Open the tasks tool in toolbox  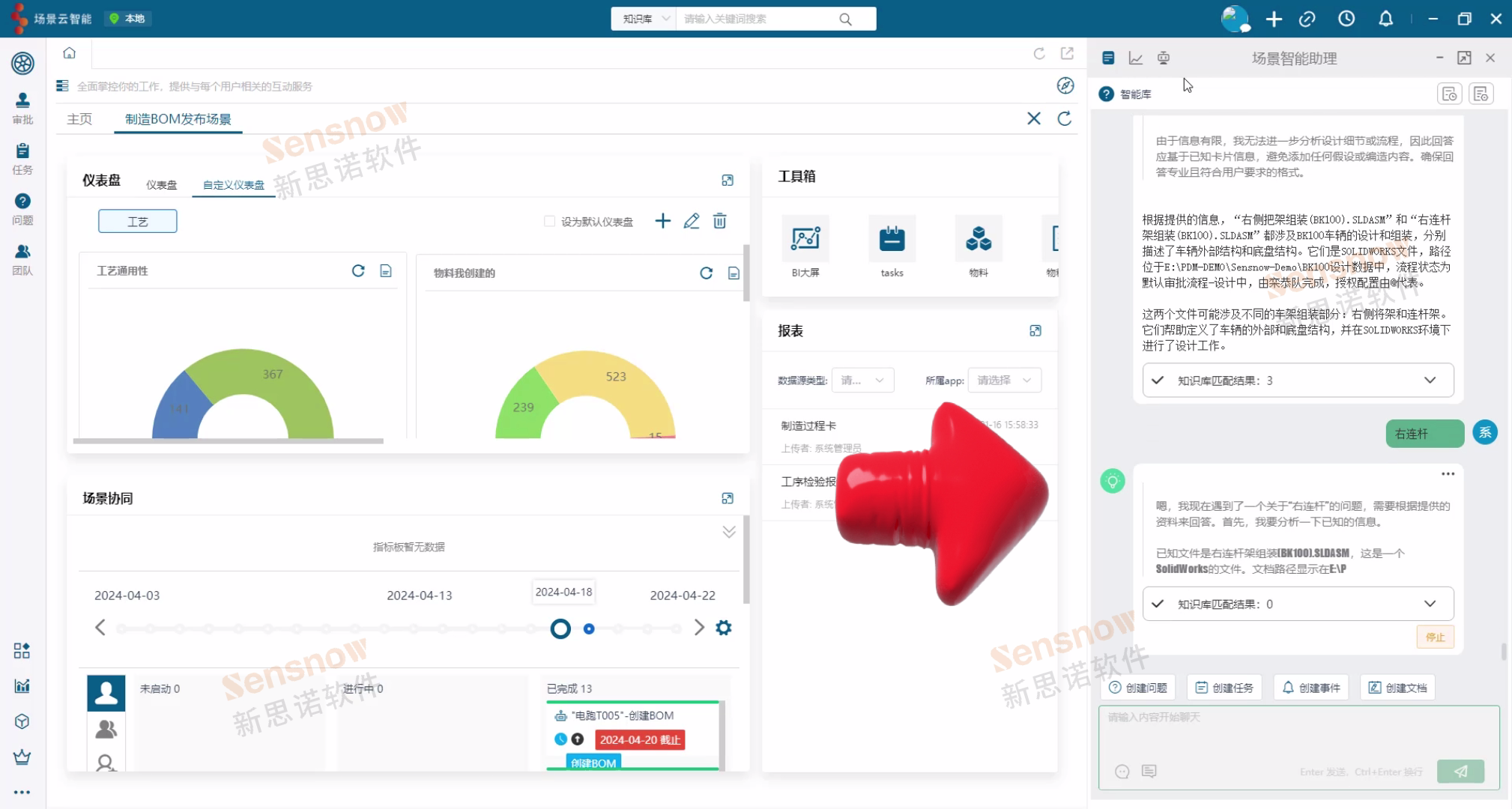pos(892,239)
